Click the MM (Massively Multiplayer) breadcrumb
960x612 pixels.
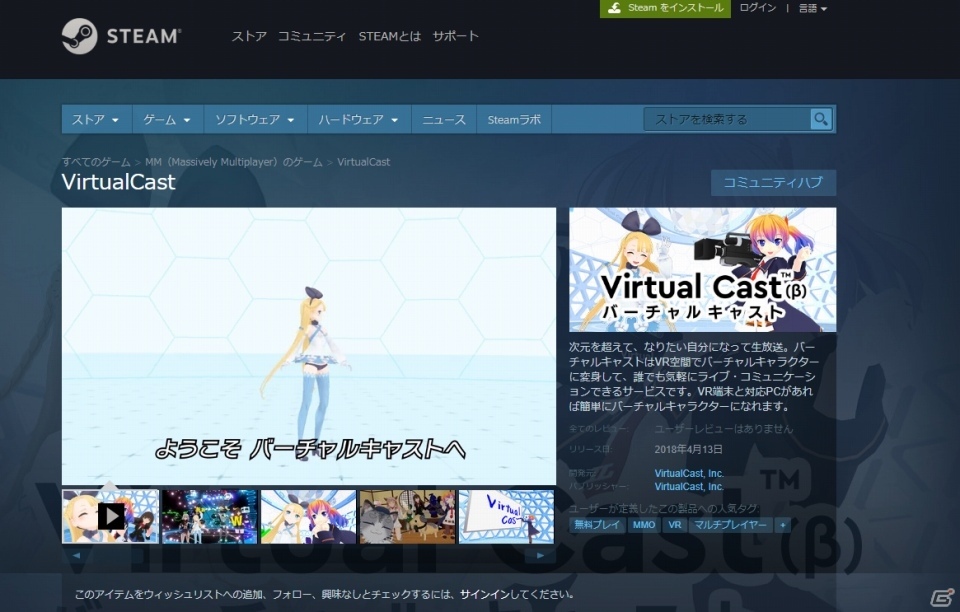(x=233, y=162)
